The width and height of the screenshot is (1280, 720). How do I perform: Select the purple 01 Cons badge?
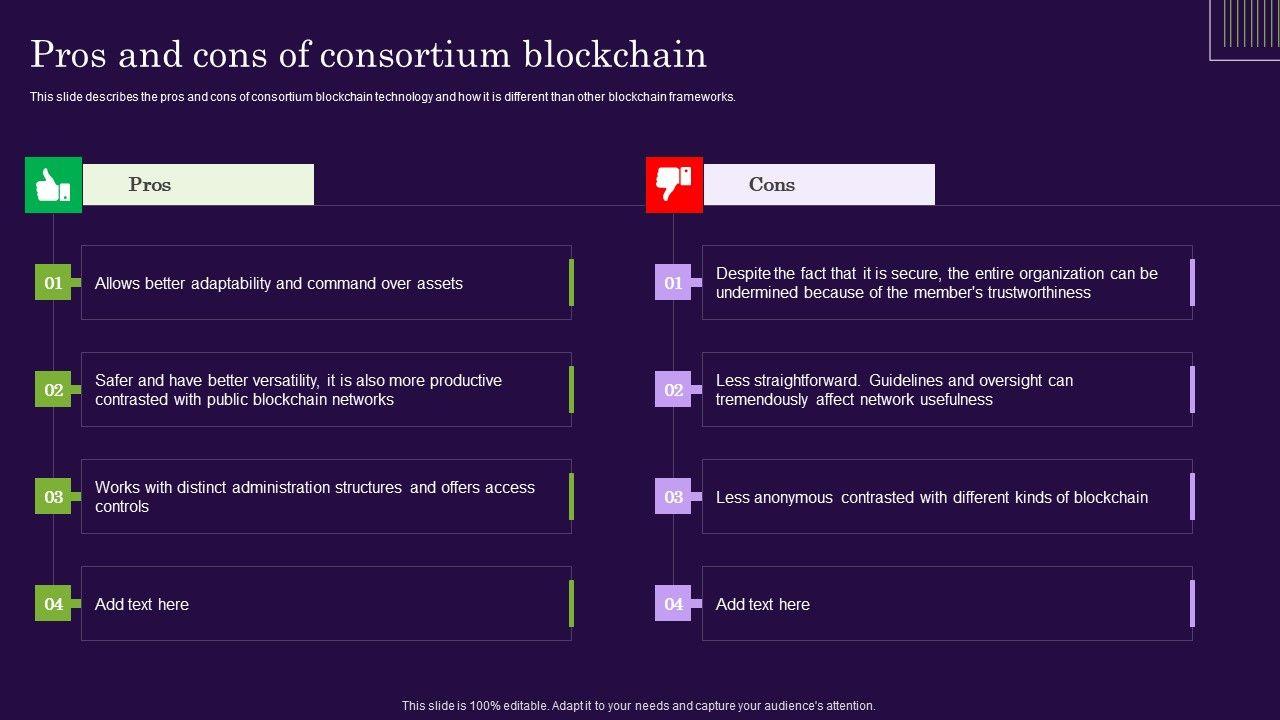click(673, 283)
